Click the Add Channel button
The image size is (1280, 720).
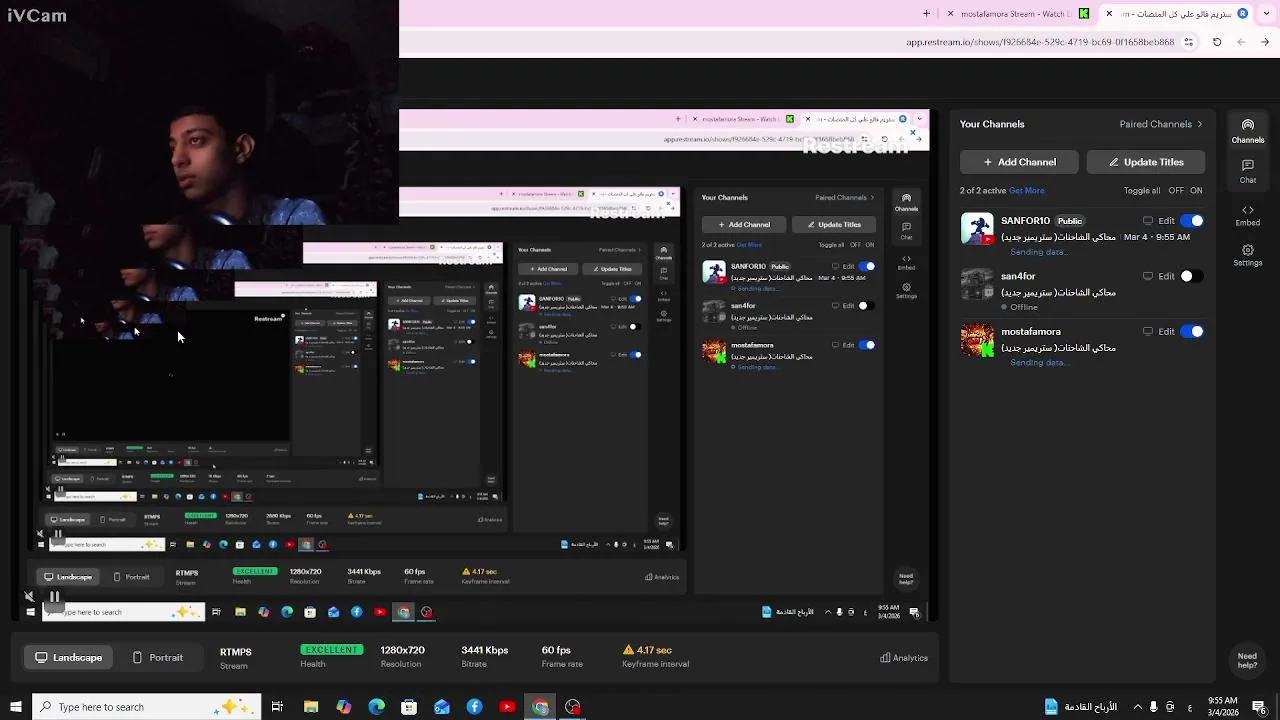tap(1019, 162)
